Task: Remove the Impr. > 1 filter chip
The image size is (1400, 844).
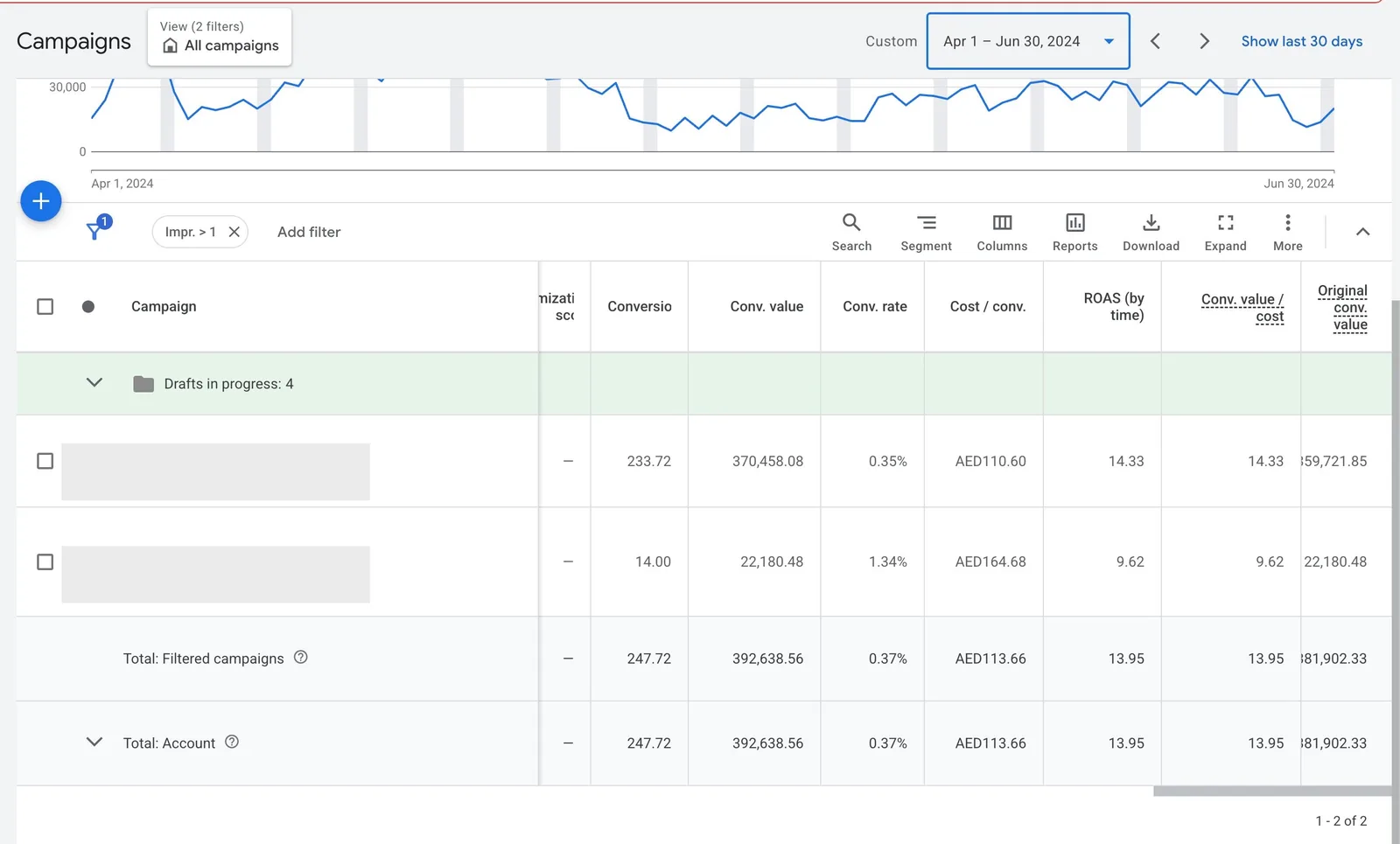Action: pyautogui.click(x=234, y=232)
